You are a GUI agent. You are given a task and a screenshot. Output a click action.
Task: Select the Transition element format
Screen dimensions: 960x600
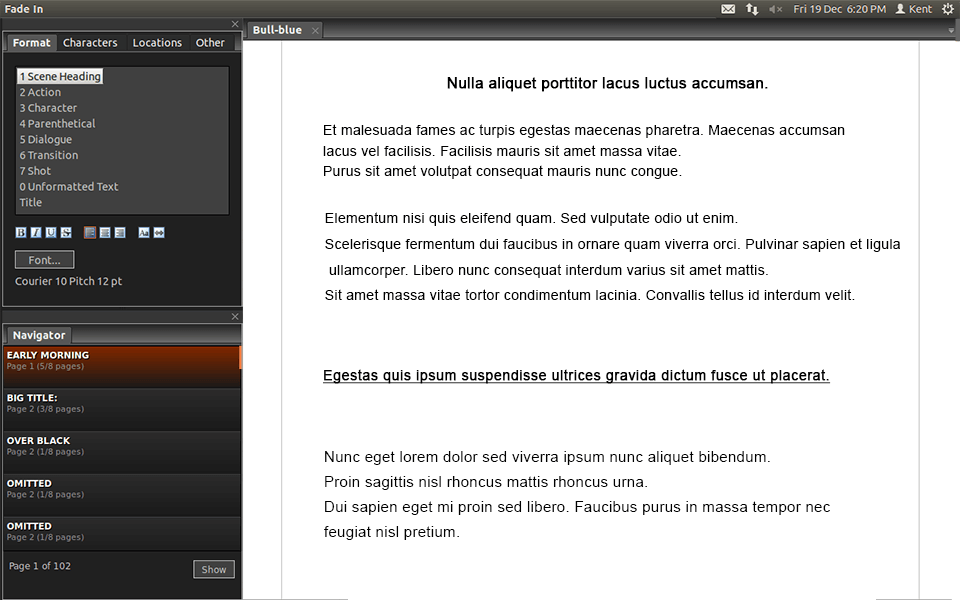tap(48, 155)
